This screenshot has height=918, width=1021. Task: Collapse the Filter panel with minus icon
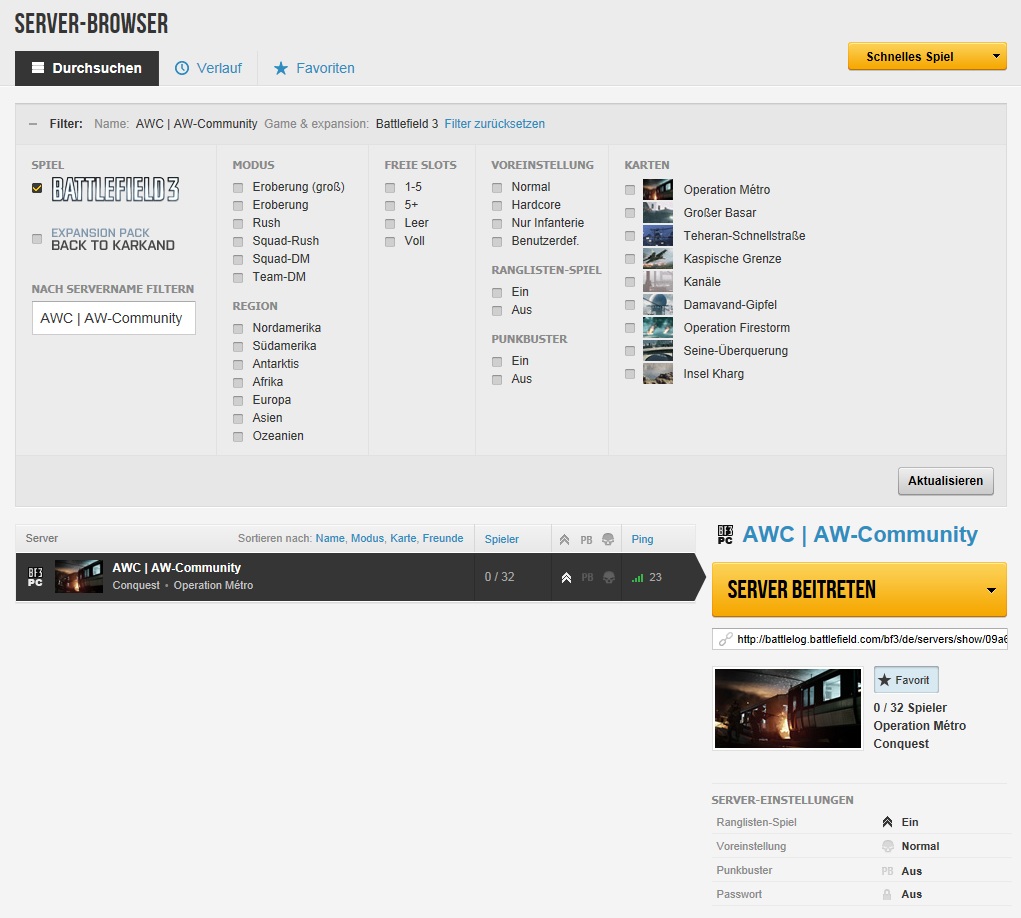coord(32,124)
